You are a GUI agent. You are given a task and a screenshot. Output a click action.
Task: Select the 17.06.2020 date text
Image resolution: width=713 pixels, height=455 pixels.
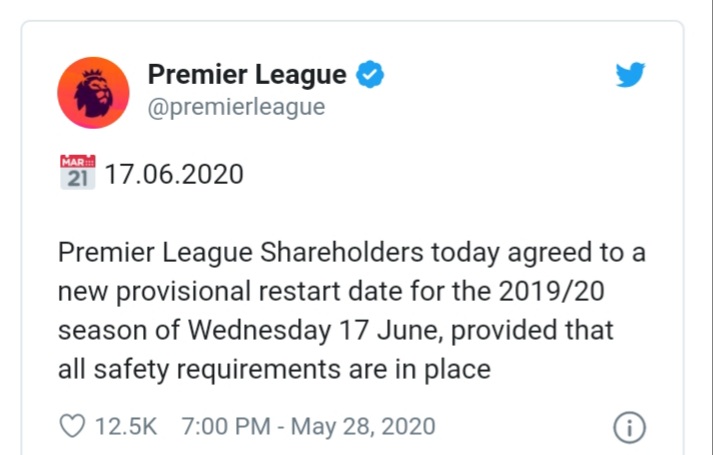pyautogui.click(x=174, y=174)
